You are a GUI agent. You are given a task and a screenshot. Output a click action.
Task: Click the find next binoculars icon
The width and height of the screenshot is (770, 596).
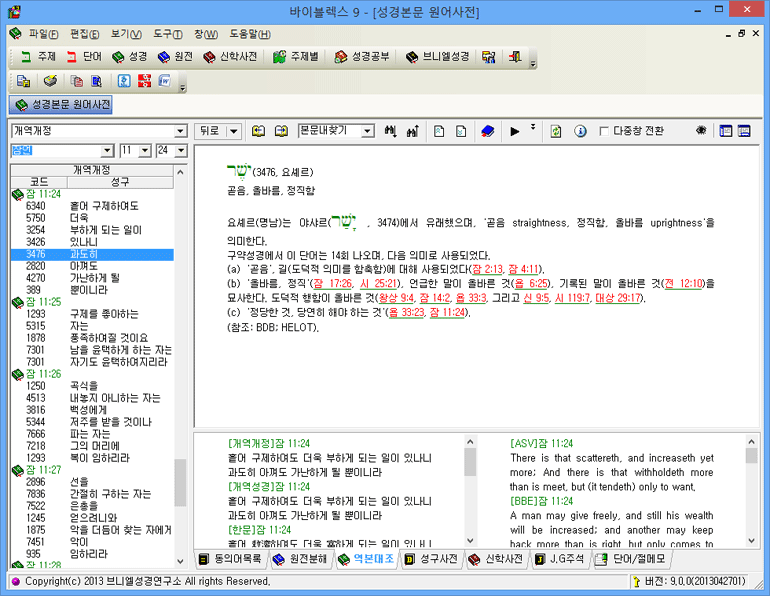[390, 131]
